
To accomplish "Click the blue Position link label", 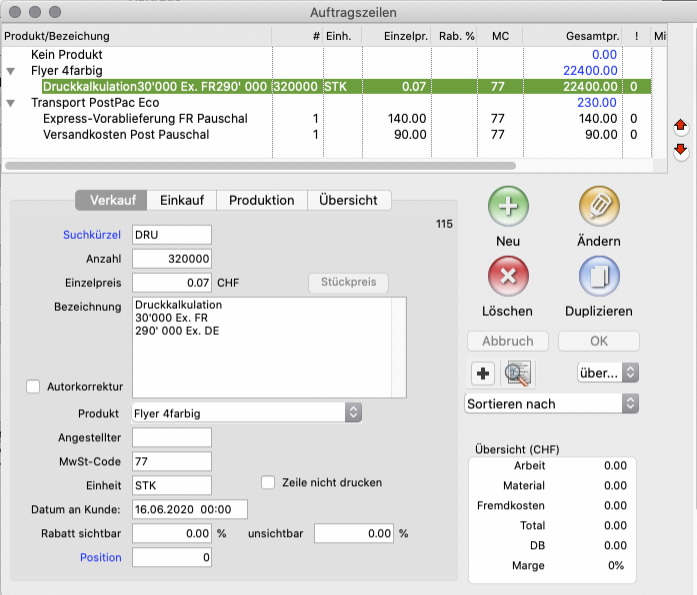I will point(101,558).
